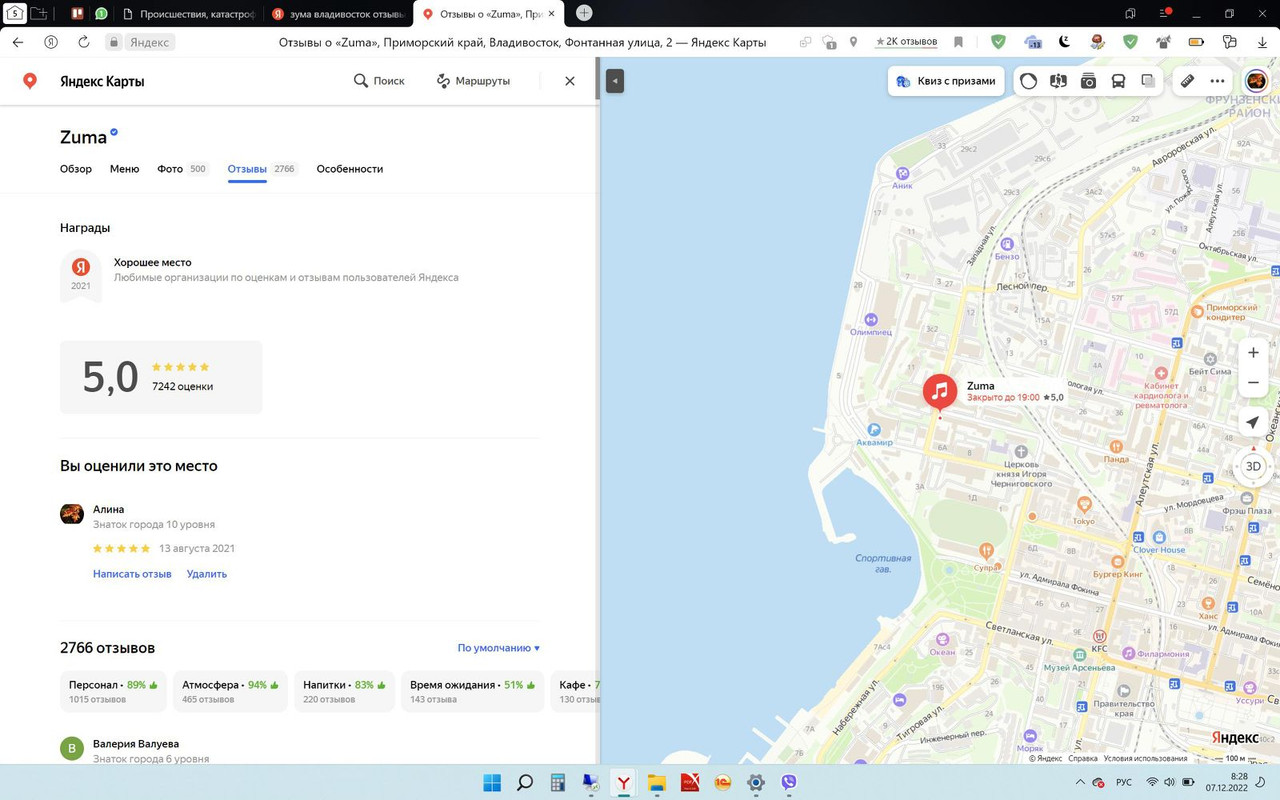
Task: Open Viber from the taskbar
Action: coord(789,783)
